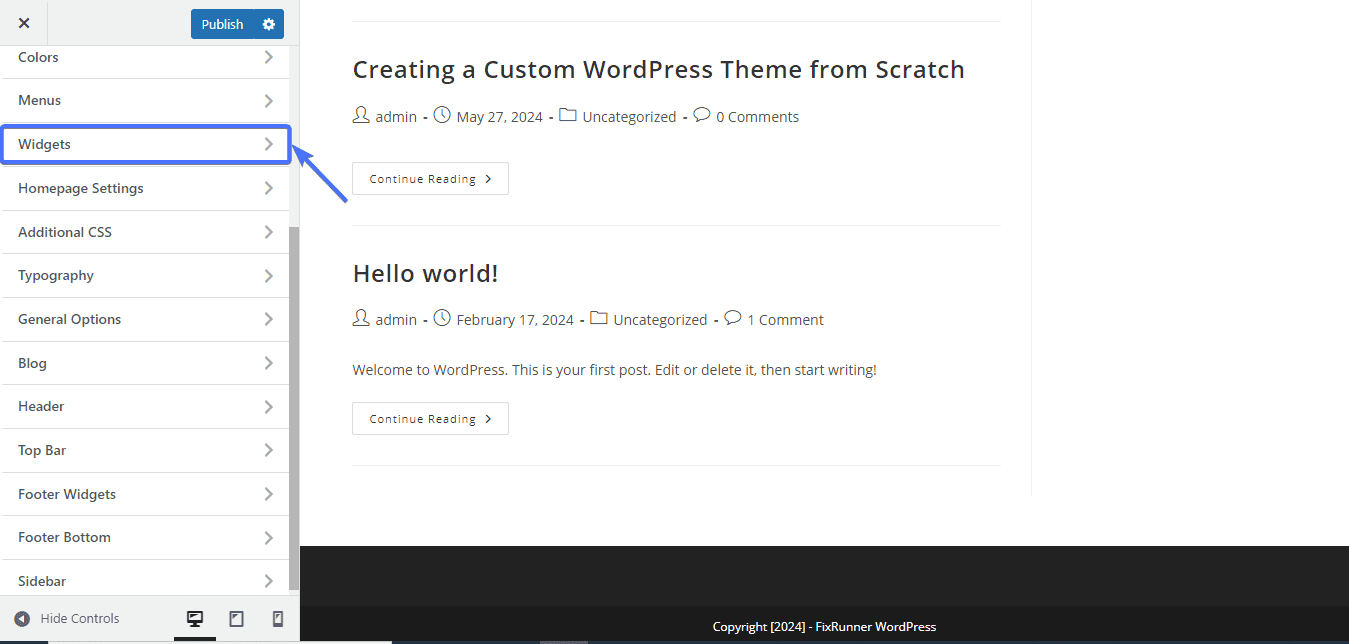
Task: Click the footer copyright FixRunner WordPress text
Action: coord(824,627)
